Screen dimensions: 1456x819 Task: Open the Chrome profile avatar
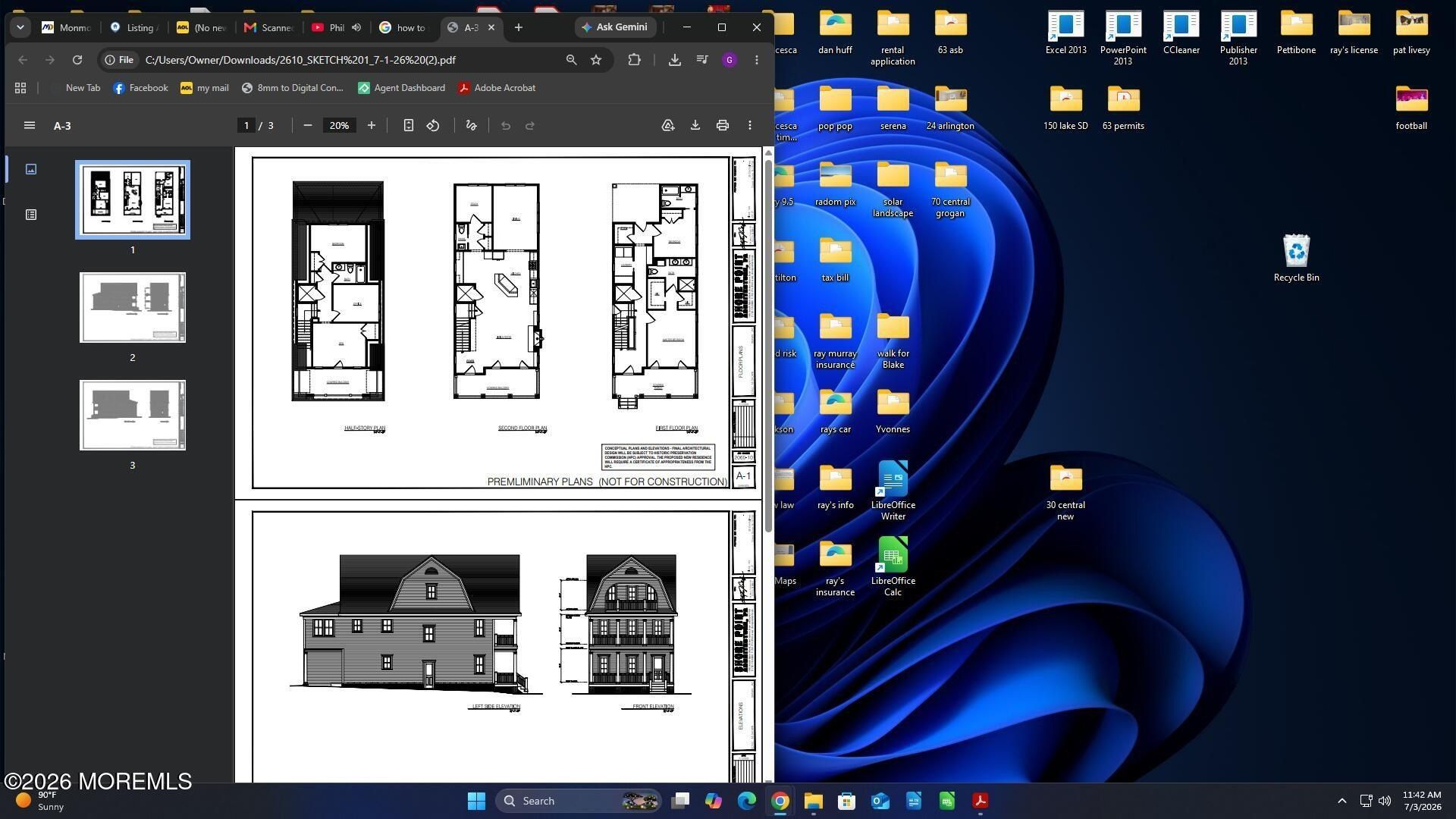point(730,60)
